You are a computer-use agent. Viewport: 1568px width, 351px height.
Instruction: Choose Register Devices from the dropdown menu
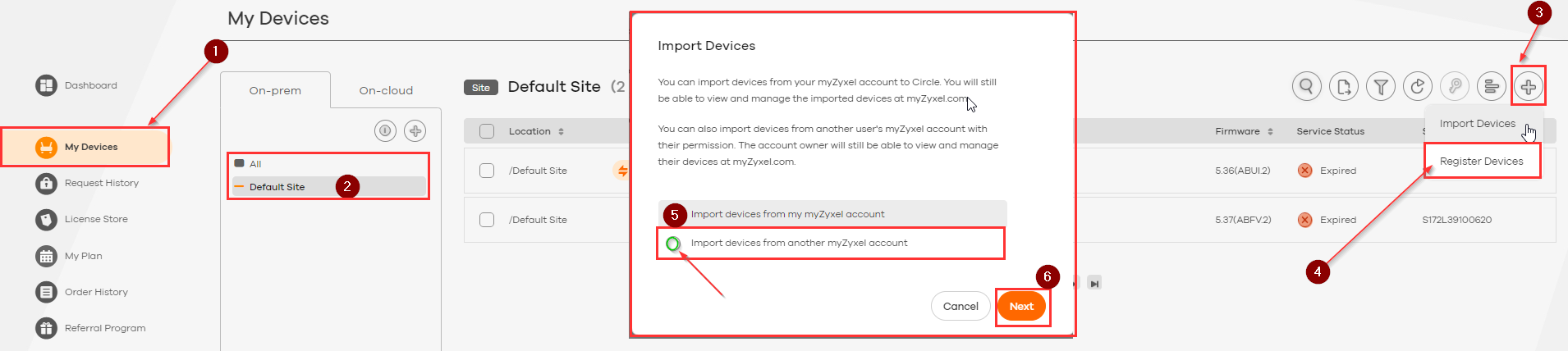(x=1481, y=162)
